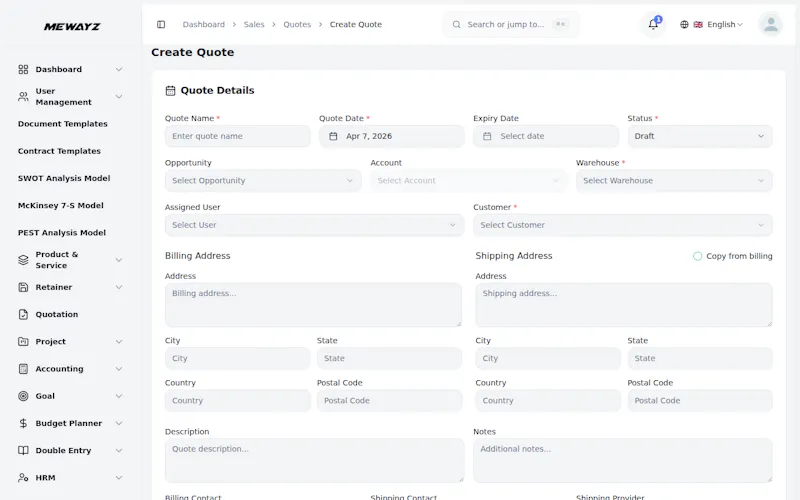Click the Billing address textarea
The width and height of the screenshot is (800, 500).
[x=313, y=305]
